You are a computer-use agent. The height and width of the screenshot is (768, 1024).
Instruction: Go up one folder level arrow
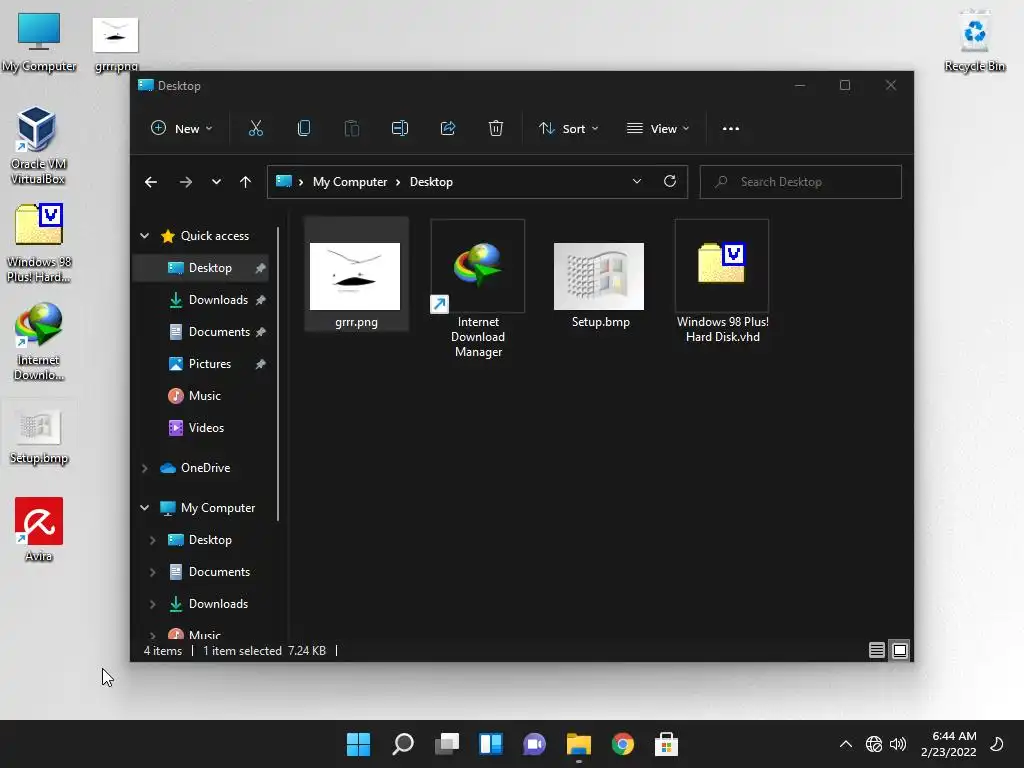[246, 182]
